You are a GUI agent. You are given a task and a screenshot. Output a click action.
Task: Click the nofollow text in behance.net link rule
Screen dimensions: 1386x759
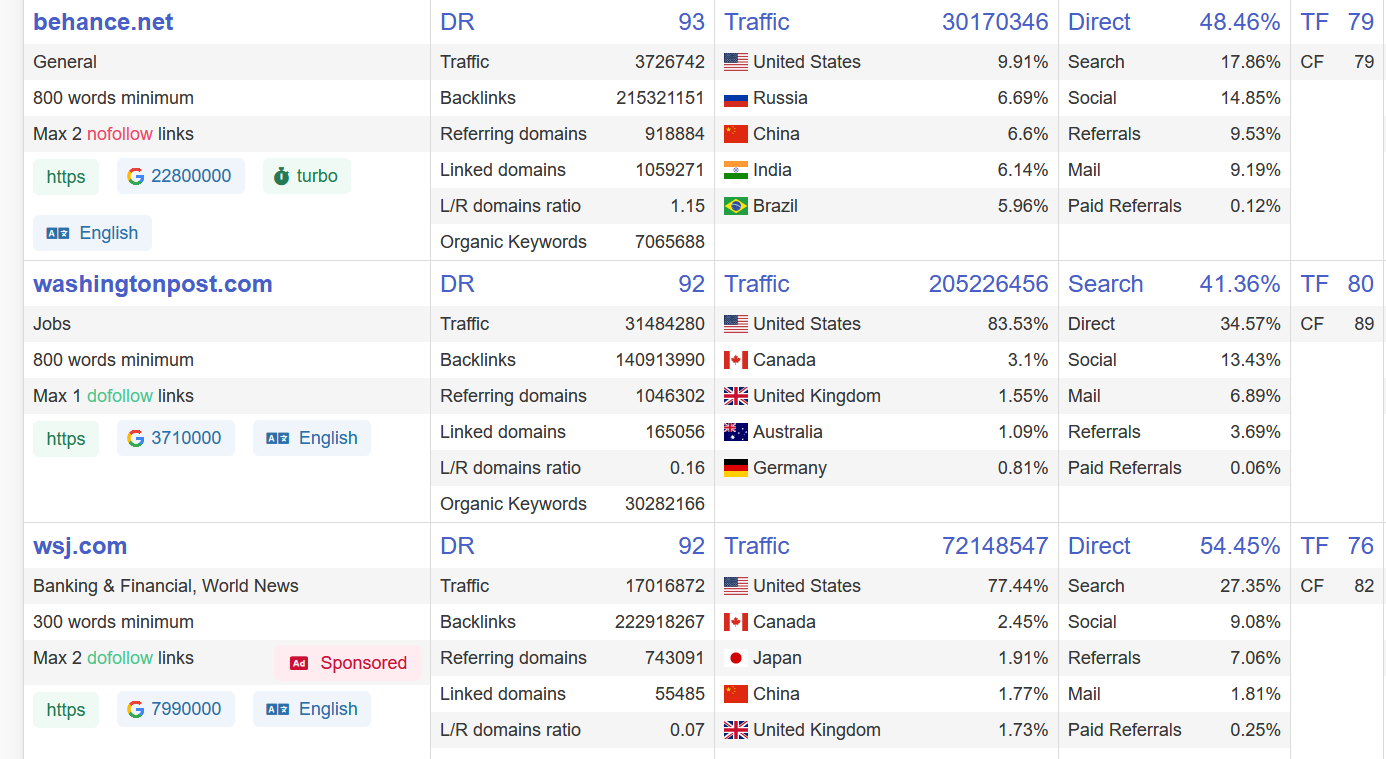tap(120, 134)
